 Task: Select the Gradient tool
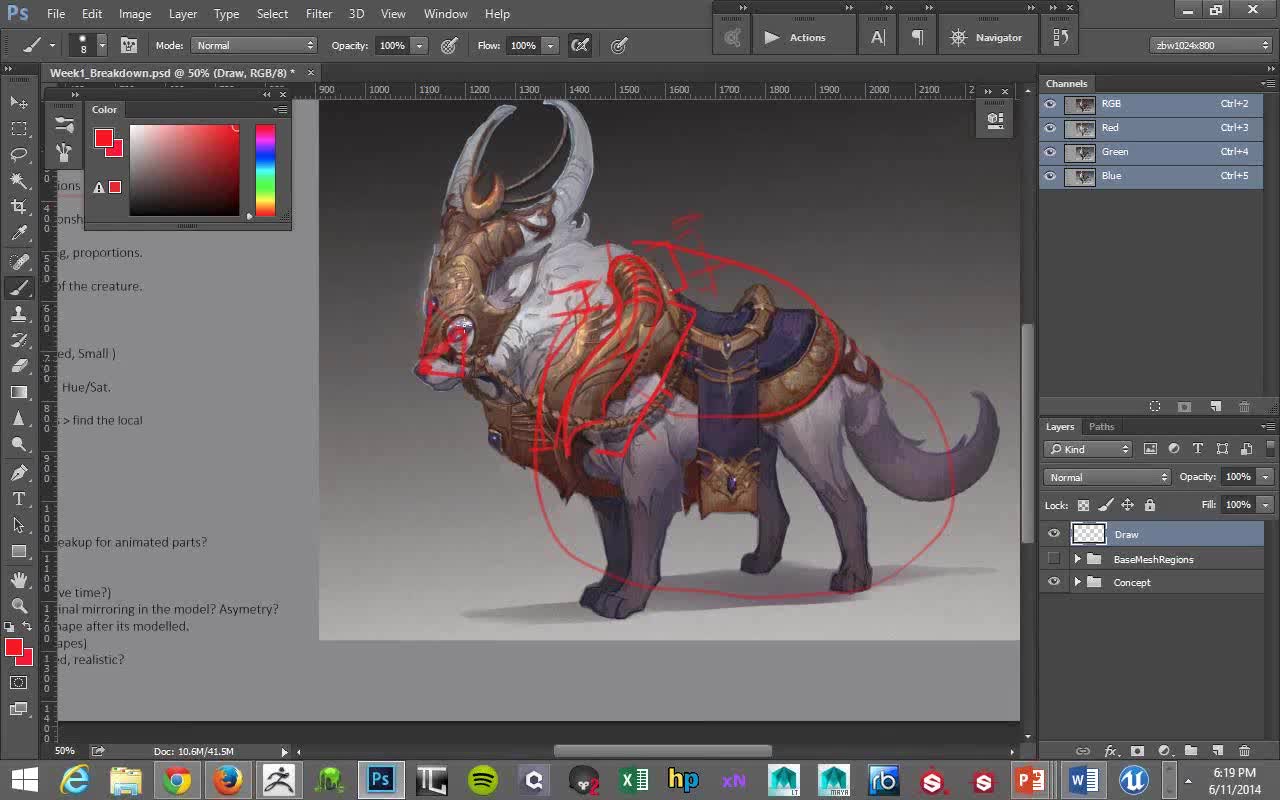pyautogui.click(x=19, y=392)
